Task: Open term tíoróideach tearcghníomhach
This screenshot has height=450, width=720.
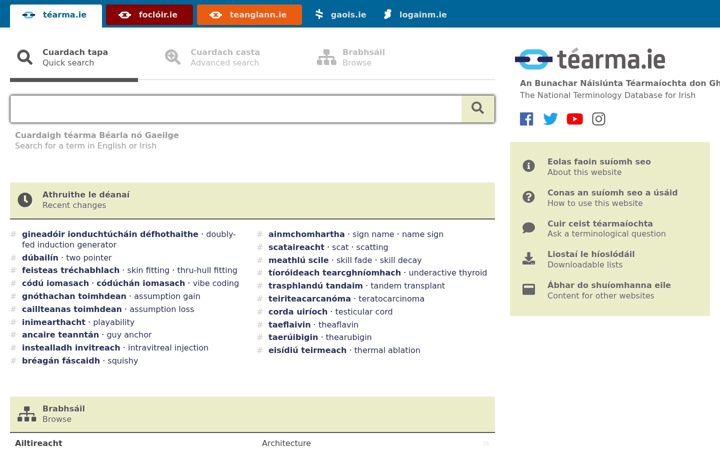Action: point(335,273)
